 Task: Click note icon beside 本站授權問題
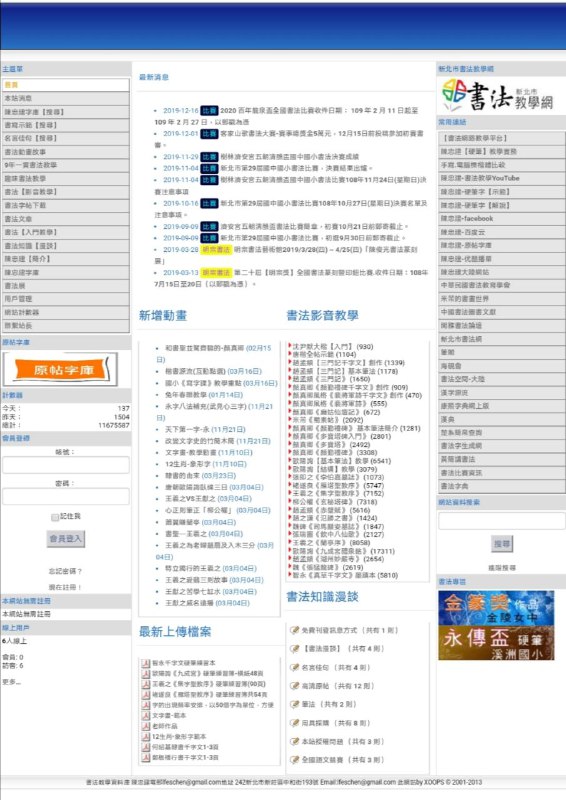tap(294, 741)
